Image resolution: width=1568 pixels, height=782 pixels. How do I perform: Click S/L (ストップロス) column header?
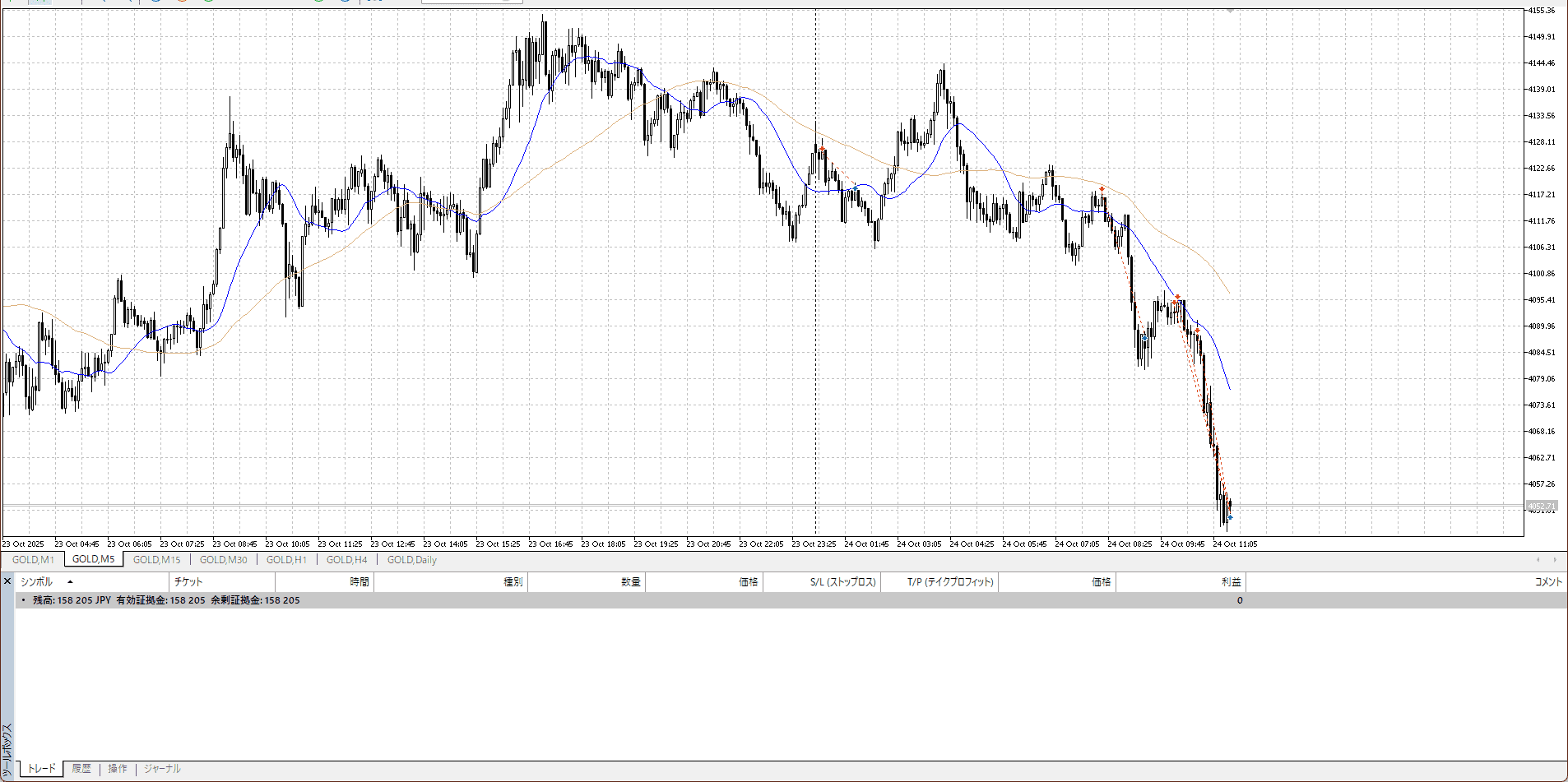(842, 582)
